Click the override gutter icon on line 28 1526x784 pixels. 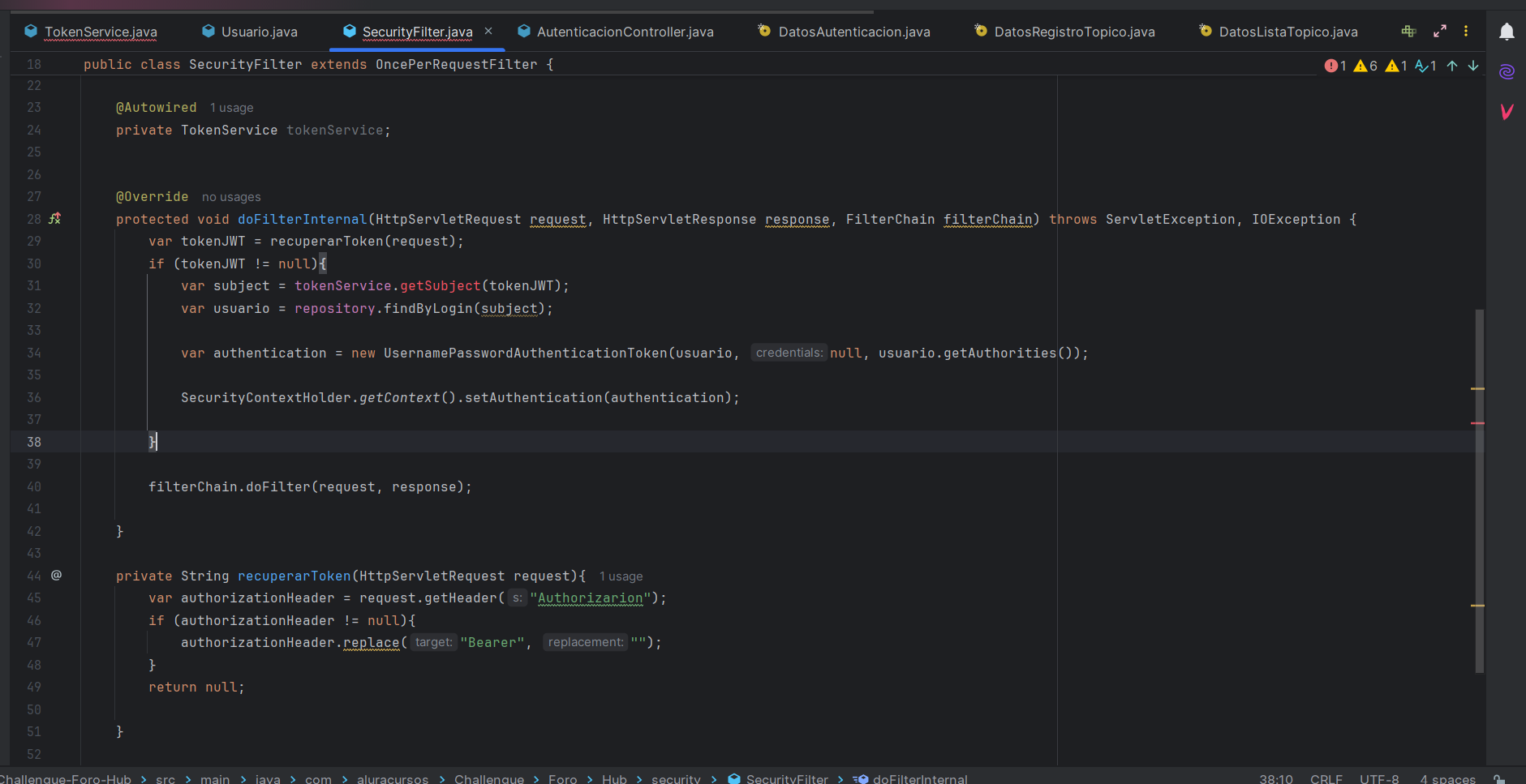click(x=55, y=218)
